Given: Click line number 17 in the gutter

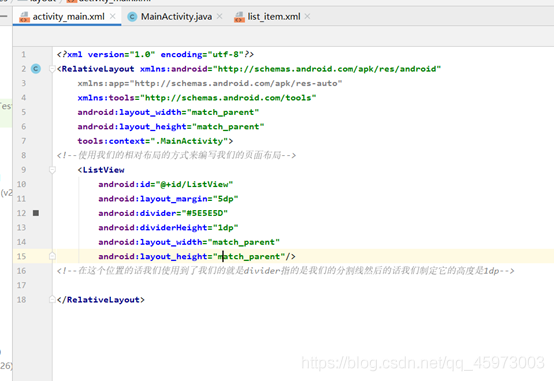Looking at the screenshot, I should coord(21,285).
